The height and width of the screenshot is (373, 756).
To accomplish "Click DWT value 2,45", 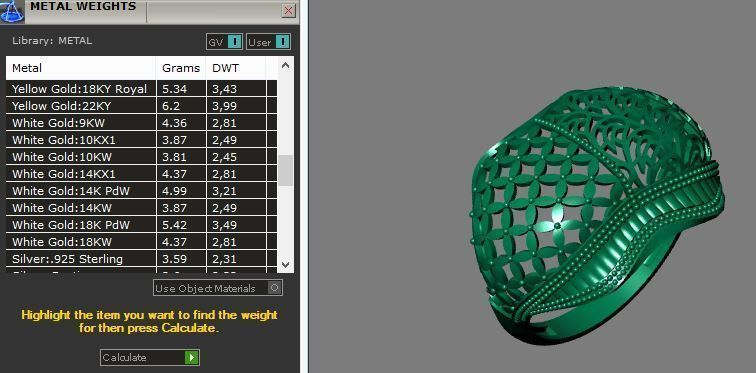I will coord(224,157).
